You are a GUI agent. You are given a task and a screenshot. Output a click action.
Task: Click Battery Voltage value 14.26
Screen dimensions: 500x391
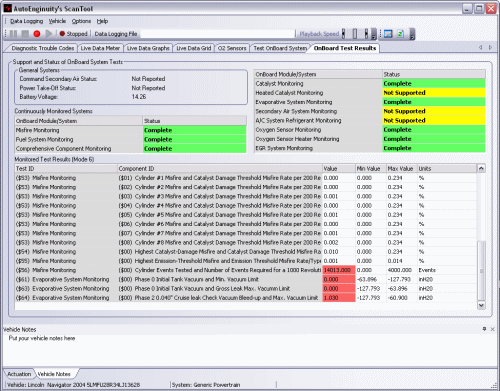pos(139,97)
